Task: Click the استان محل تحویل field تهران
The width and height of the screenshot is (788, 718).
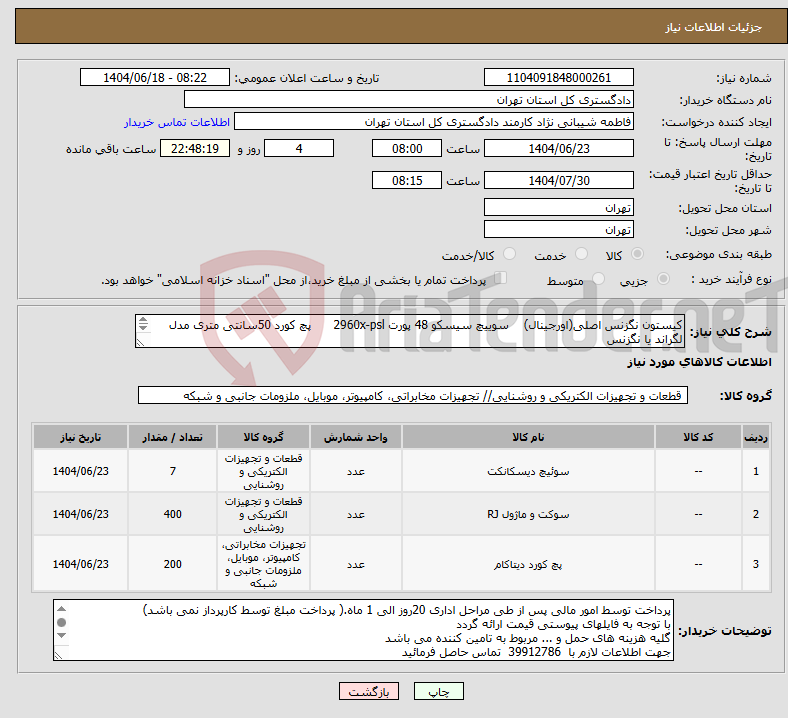Action: [x=558, y=207]
